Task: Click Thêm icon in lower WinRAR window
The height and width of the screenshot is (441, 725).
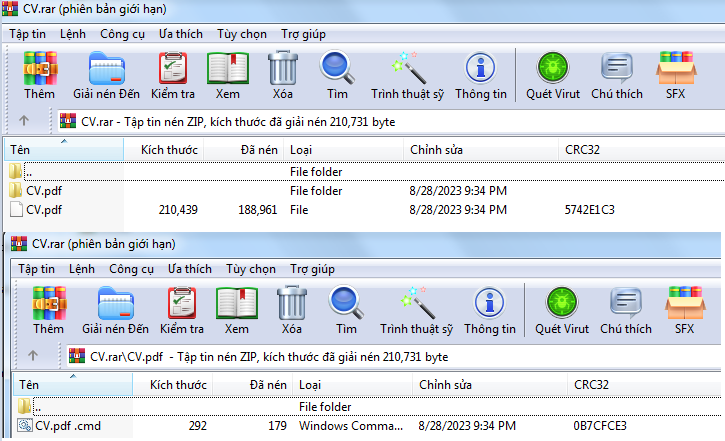Action: pyautogui.click(x=49, y=303)
